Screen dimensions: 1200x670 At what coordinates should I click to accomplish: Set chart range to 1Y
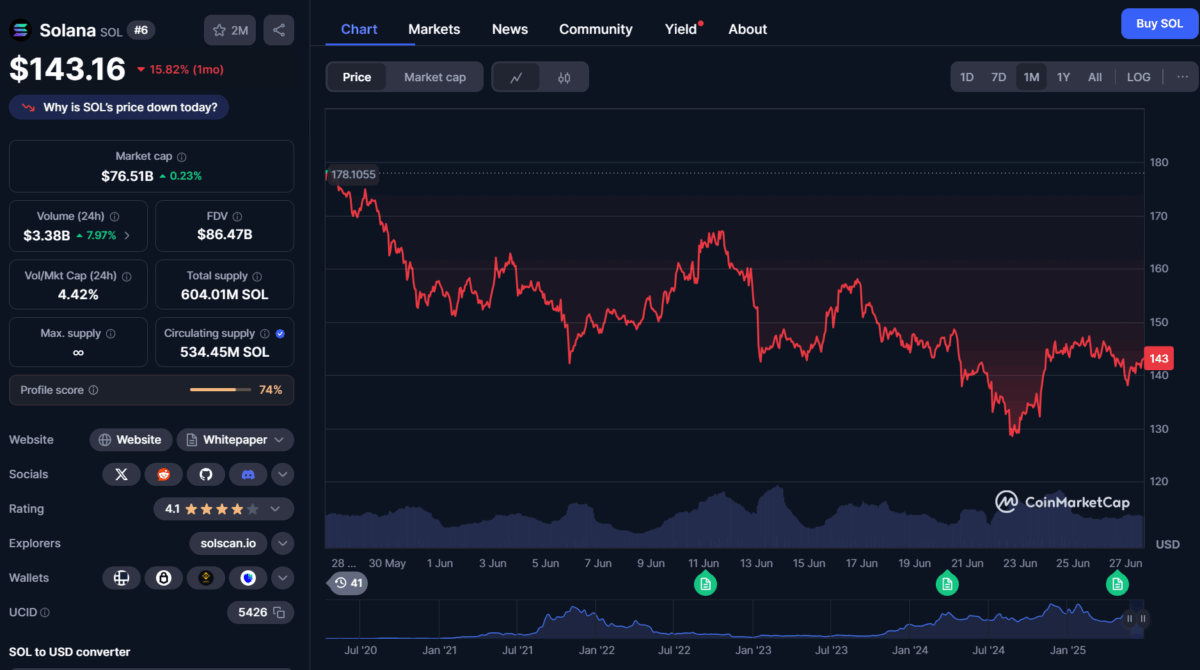pyautogui.click(x=1063, y=77)
